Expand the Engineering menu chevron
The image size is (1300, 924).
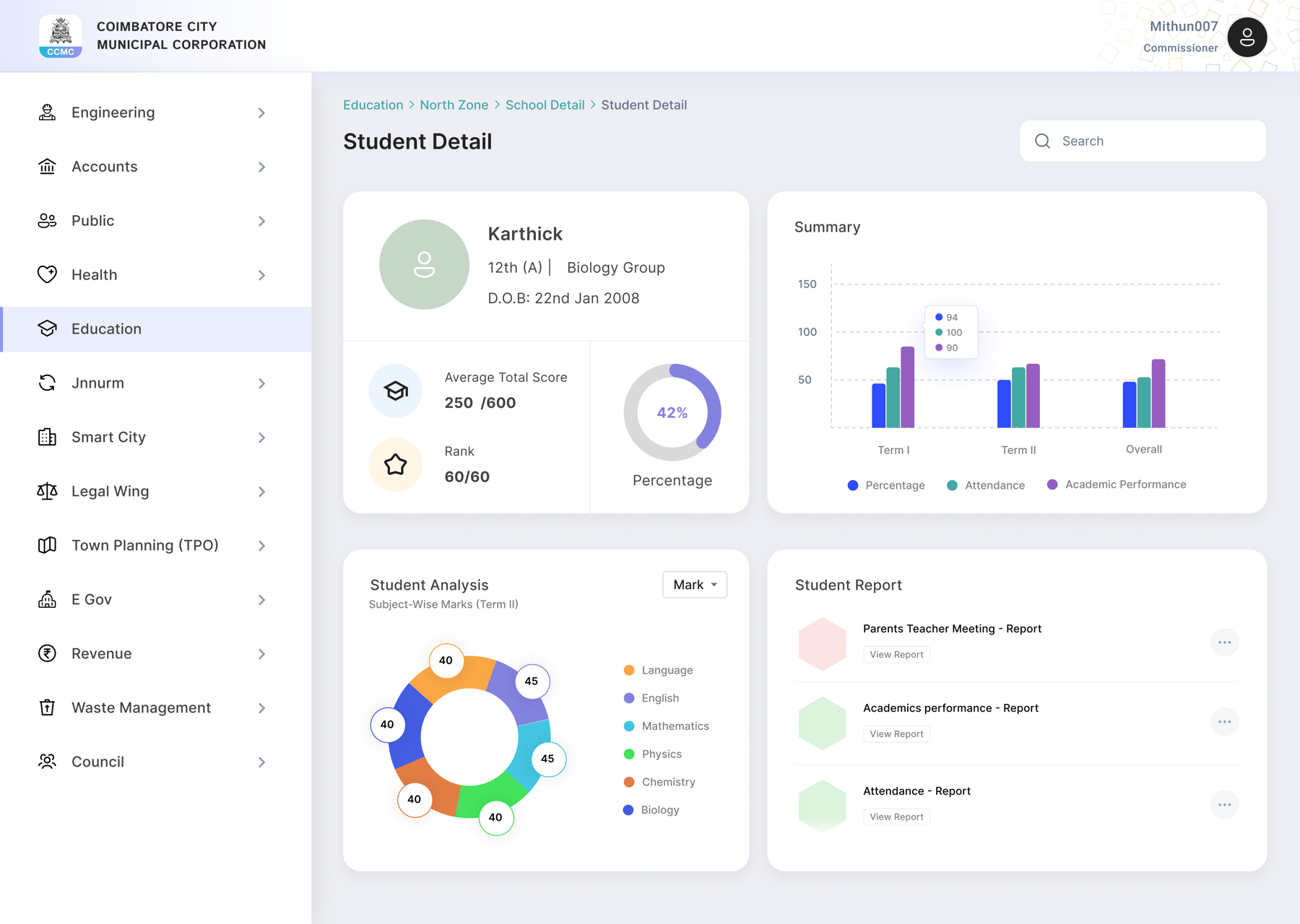(x=261, y=113)
